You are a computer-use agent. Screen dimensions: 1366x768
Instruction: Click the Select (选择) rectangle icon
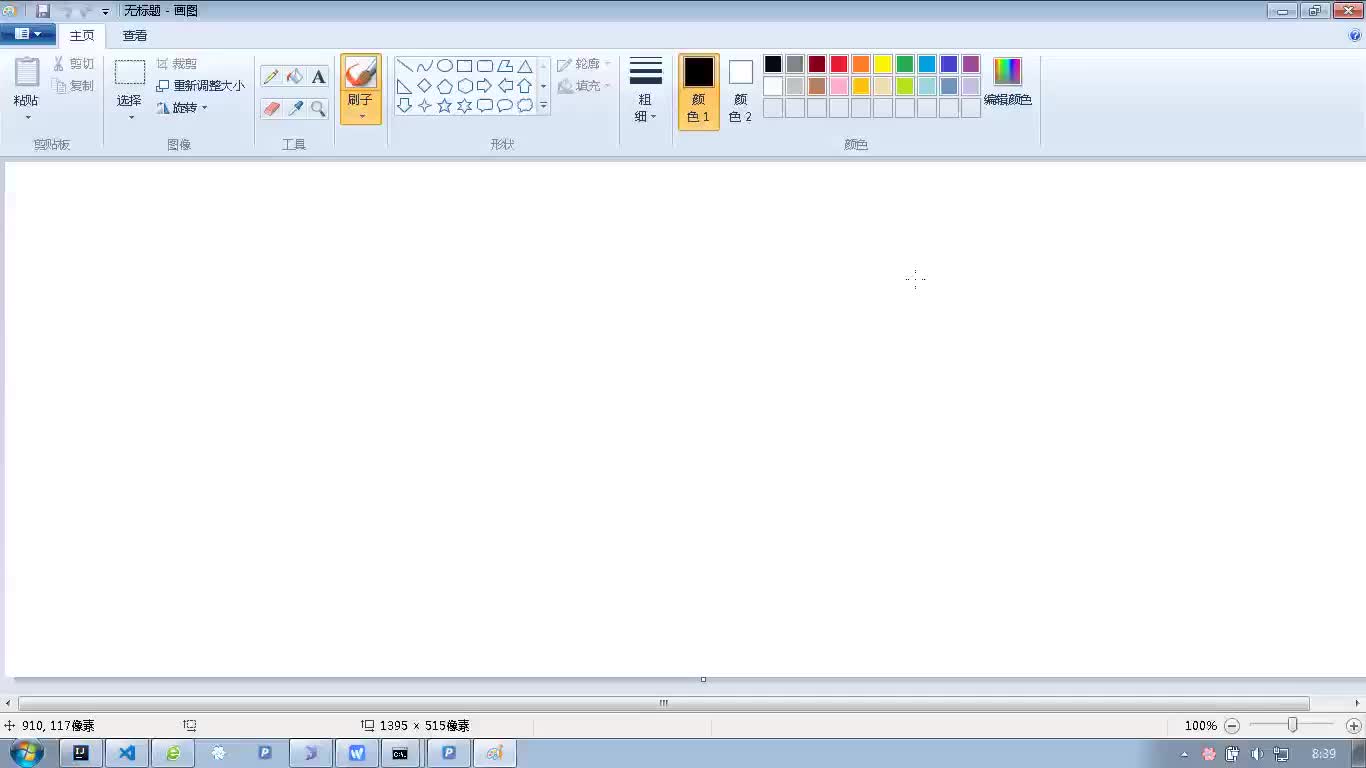tap(130, 72)
